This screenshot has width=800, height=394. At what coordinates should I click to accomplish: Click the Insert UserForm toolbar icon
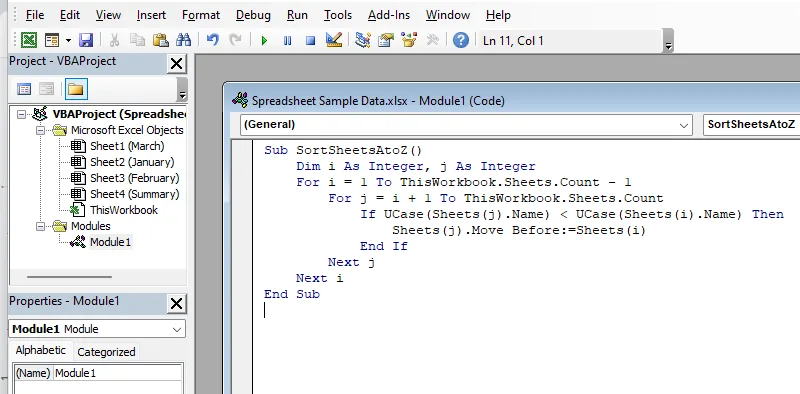point(52,40)
